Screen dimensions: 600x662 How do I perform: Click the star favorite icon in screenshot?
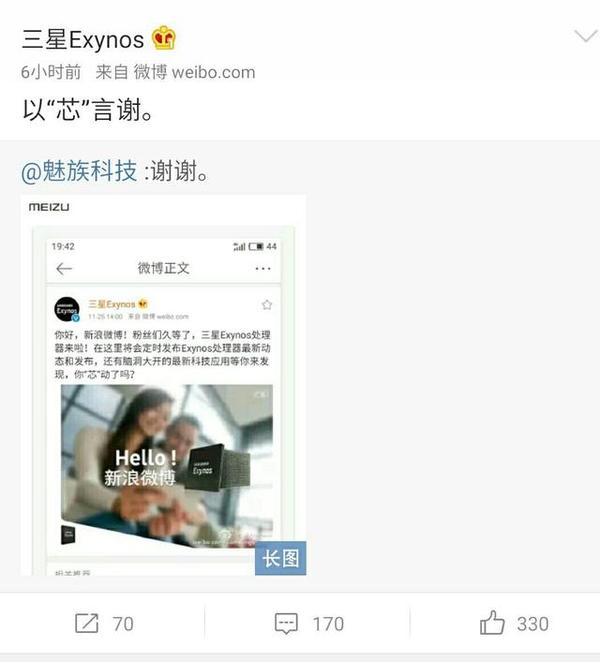pos(266,304)
